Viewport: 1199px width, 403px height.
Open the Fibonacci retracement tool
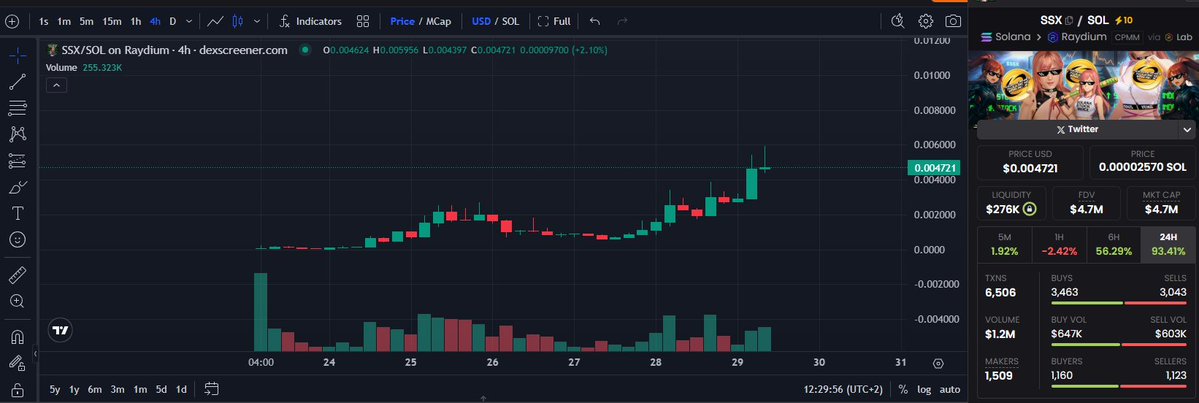(x=18, y=108)
